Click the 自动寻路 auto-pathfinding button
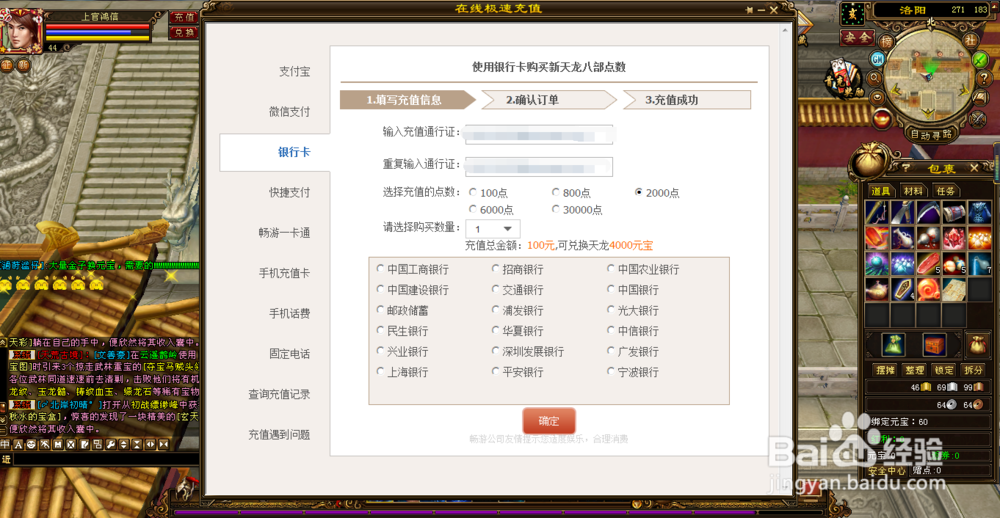The width and height of the screenshot is (1000, 518). 931,134
